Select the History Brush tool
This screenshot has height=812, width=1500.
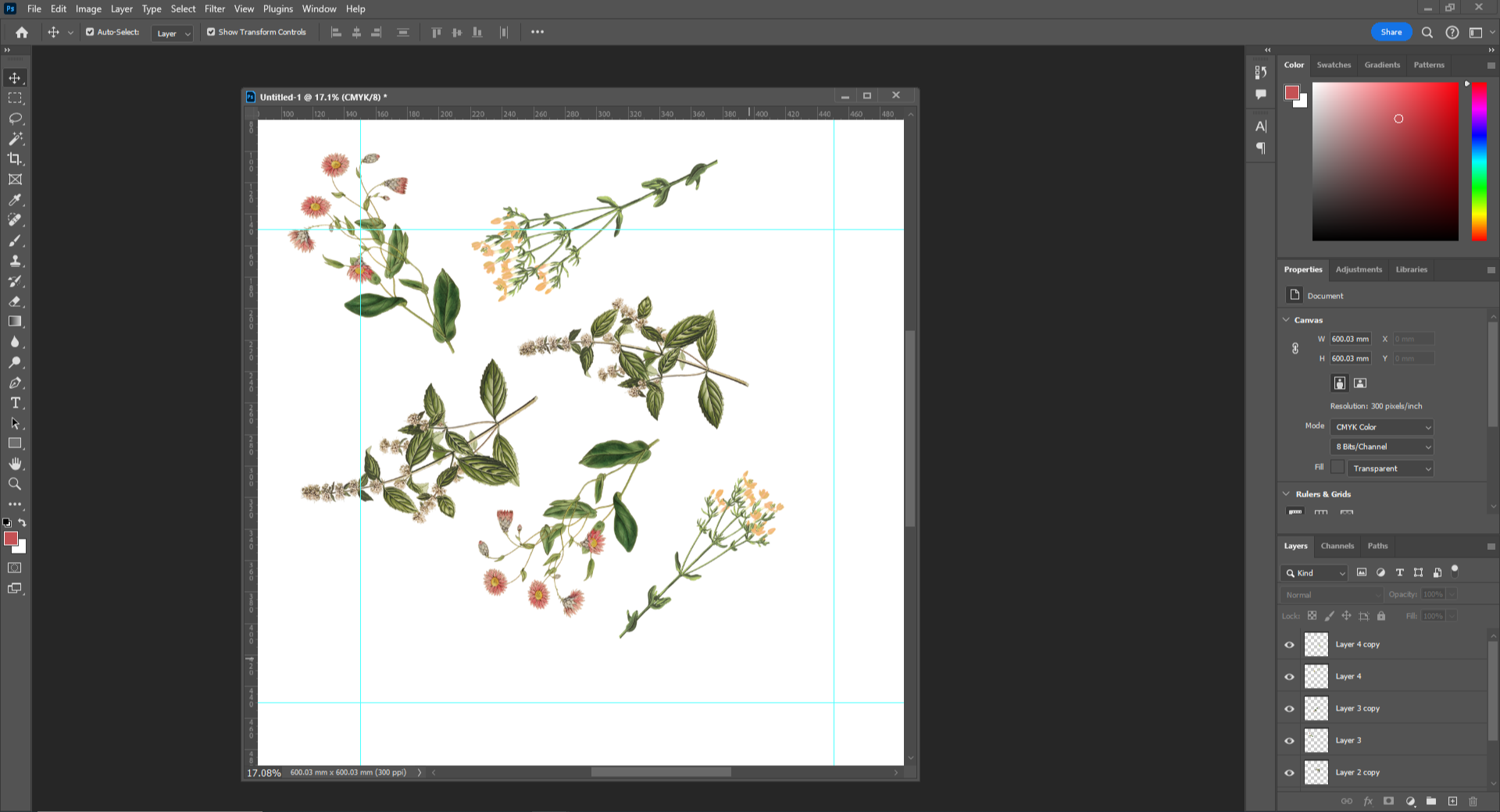click(15, 281)
